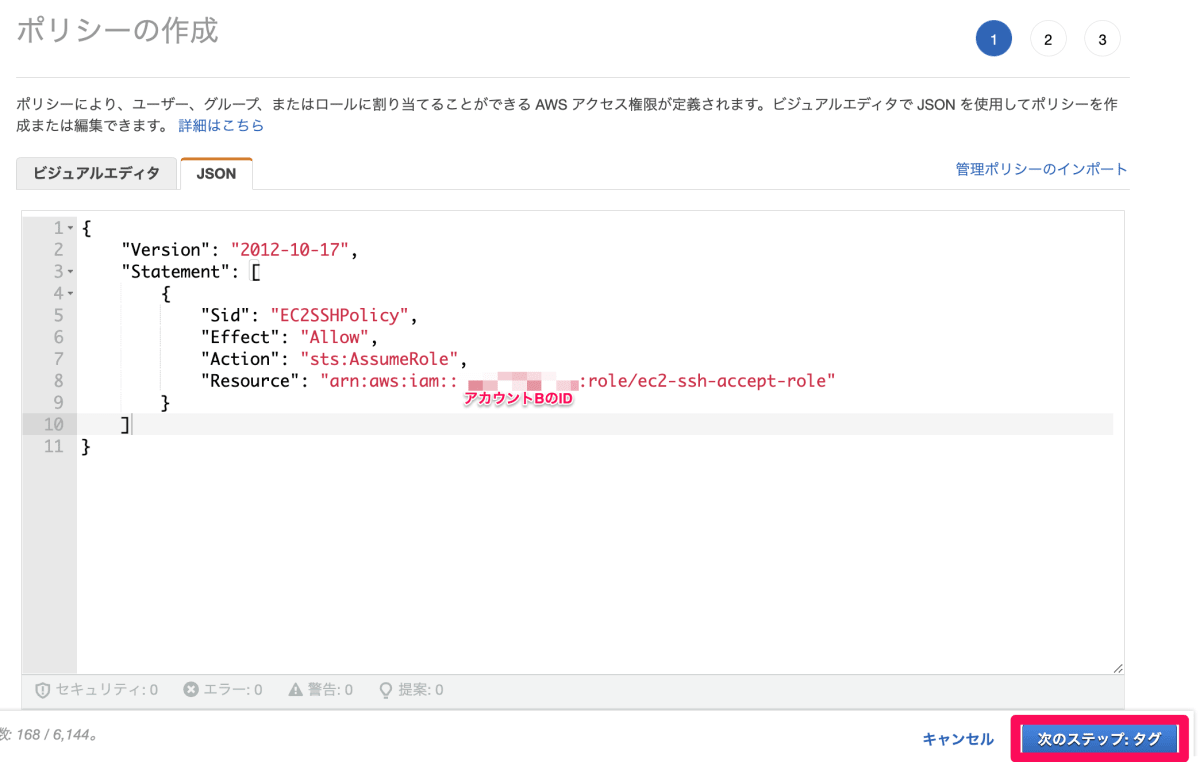Viewport: 1200px width, 762px height.
Task: Click line number 11 in gutter
Action: click(53, 447)
